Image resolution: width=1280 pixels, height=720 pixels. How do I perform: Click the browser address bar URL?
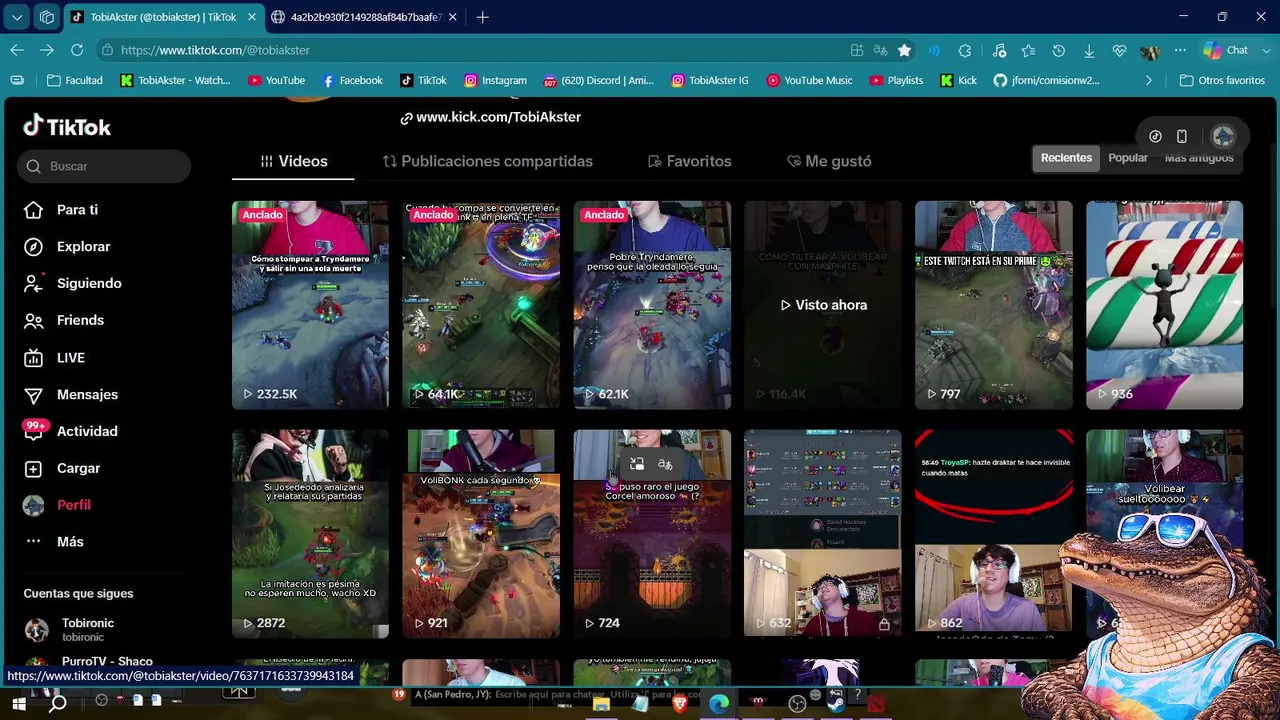215,50
